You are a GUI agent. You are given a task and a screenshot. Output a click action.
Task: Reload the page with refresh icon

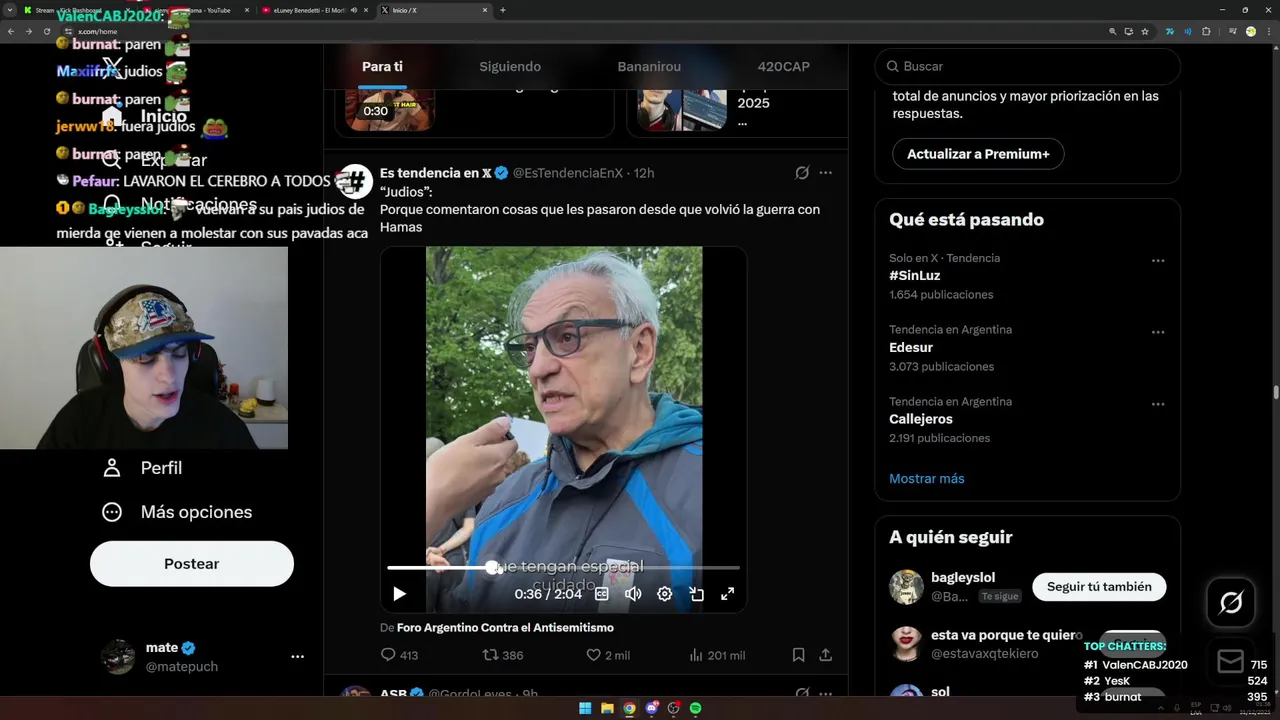[46, 31]
